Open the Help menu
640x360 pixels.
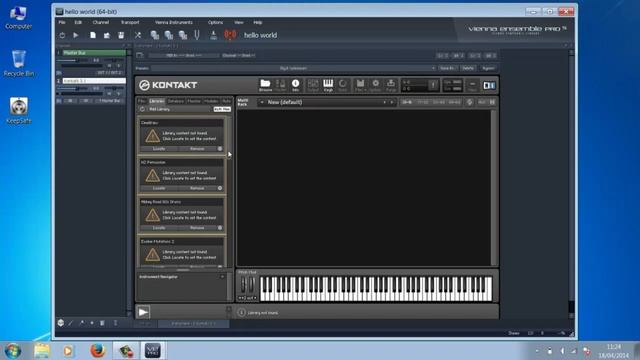pyautogui.click(x=258, y=22)
